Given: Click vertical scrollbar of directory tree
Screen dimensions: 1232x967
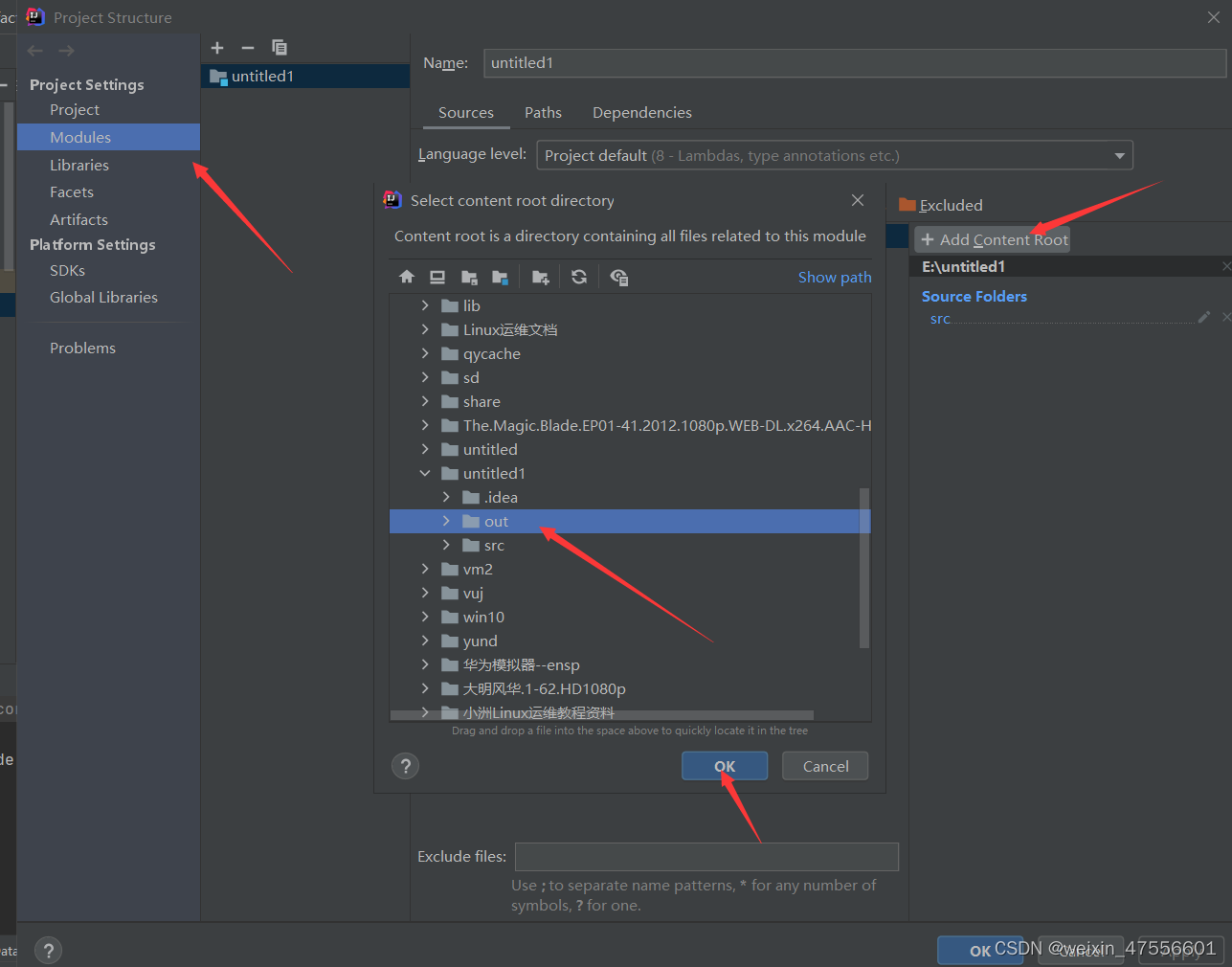Looking at the screenshot, I should click(x=864, y=568).
